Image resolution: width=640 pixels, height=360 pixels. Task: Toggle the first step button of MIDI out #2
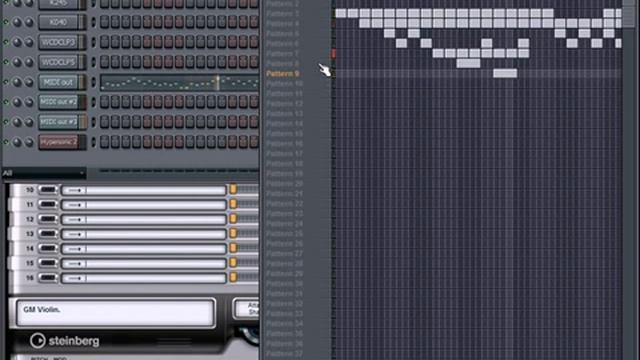[104, 102]
